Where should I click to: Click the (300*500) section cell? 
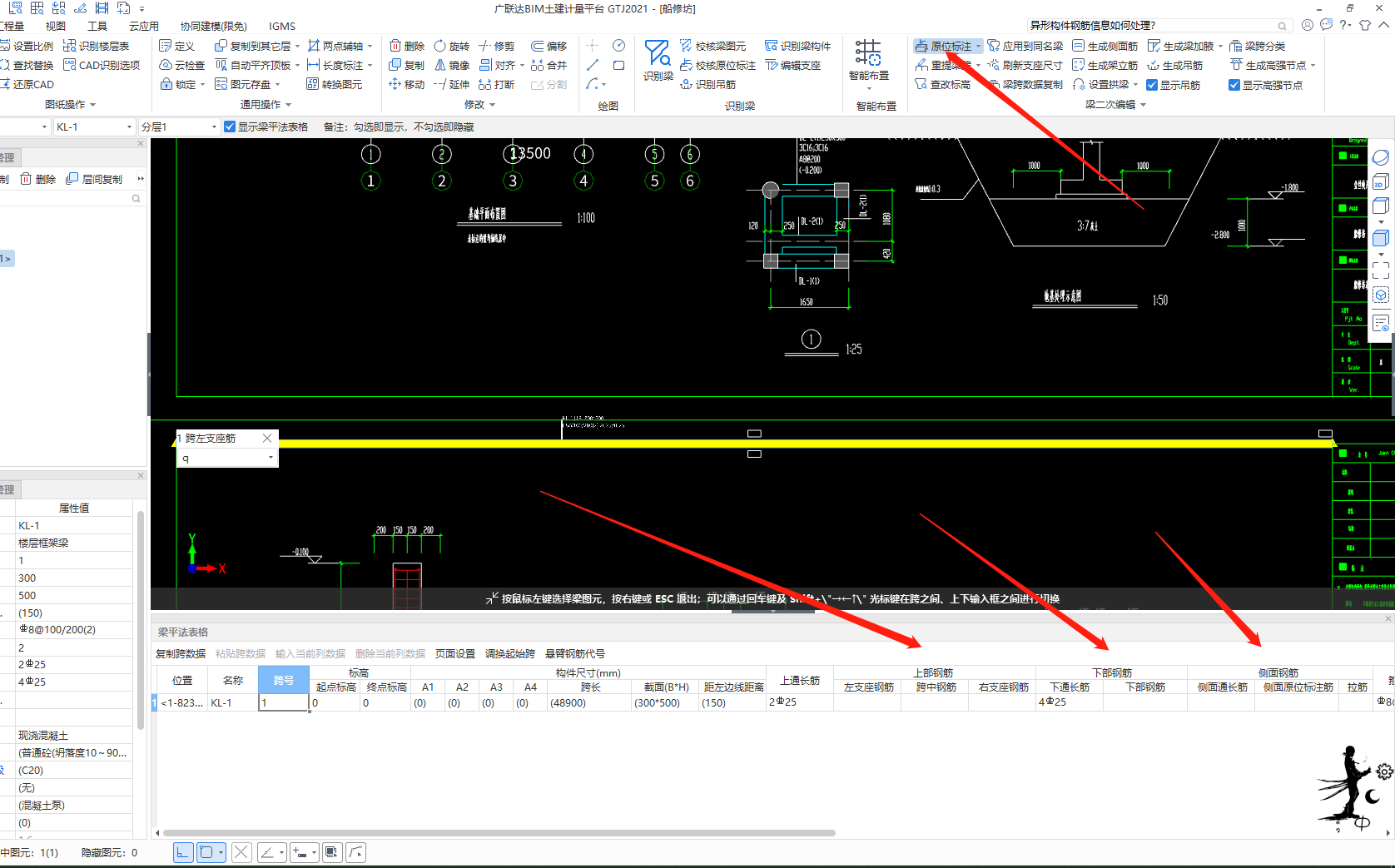point(665,702)
